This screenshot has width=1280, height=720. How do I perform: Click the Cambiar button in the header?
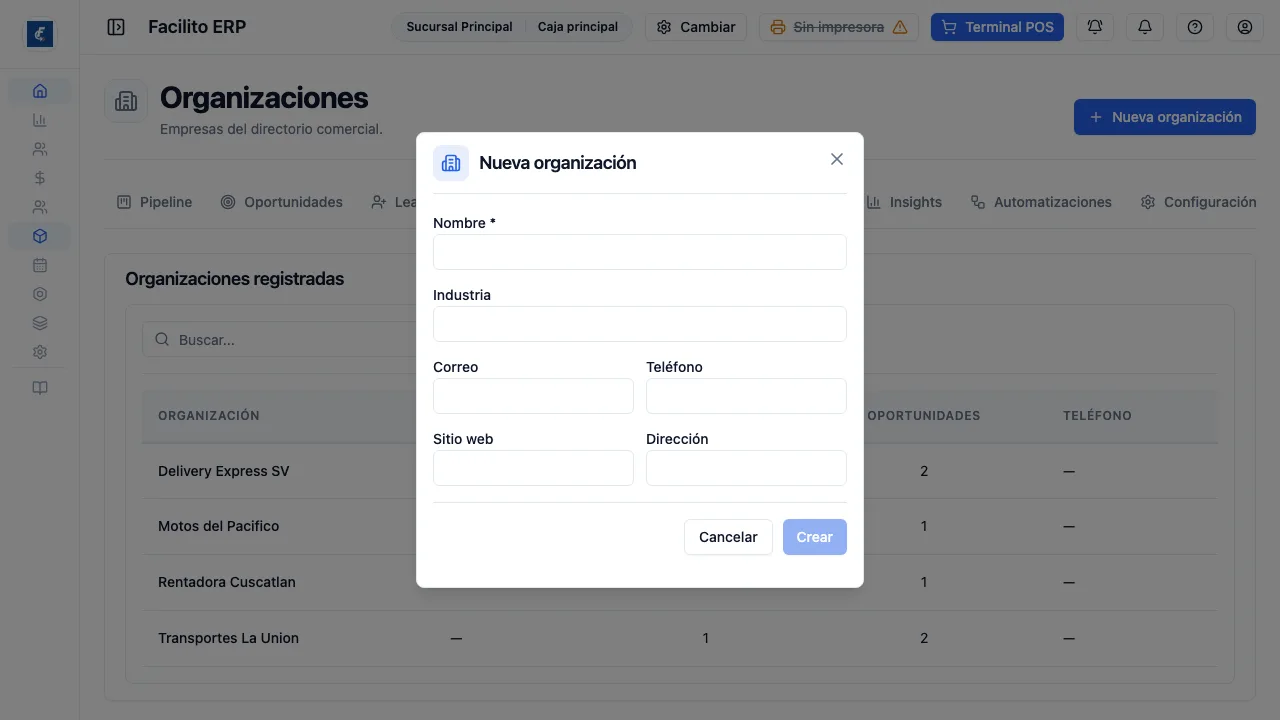point(696,27)
